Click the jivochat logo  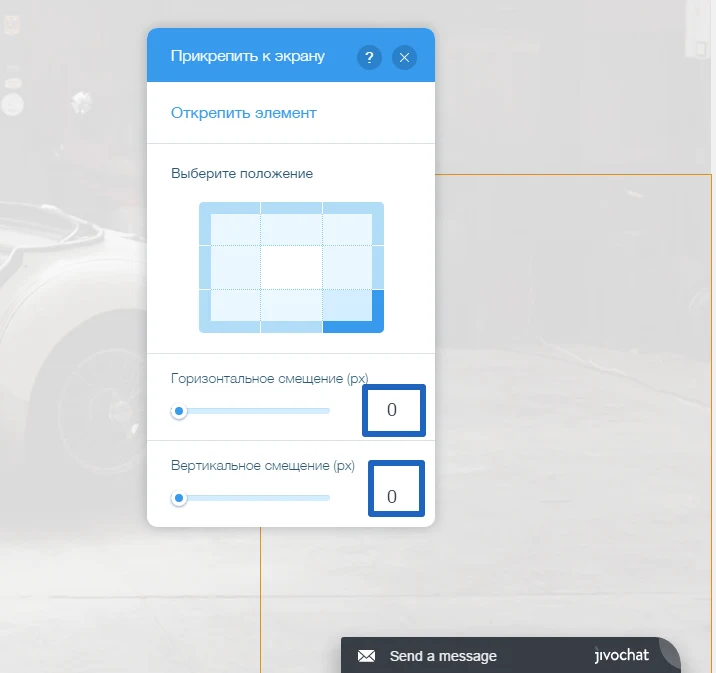[x=621, y=655]
